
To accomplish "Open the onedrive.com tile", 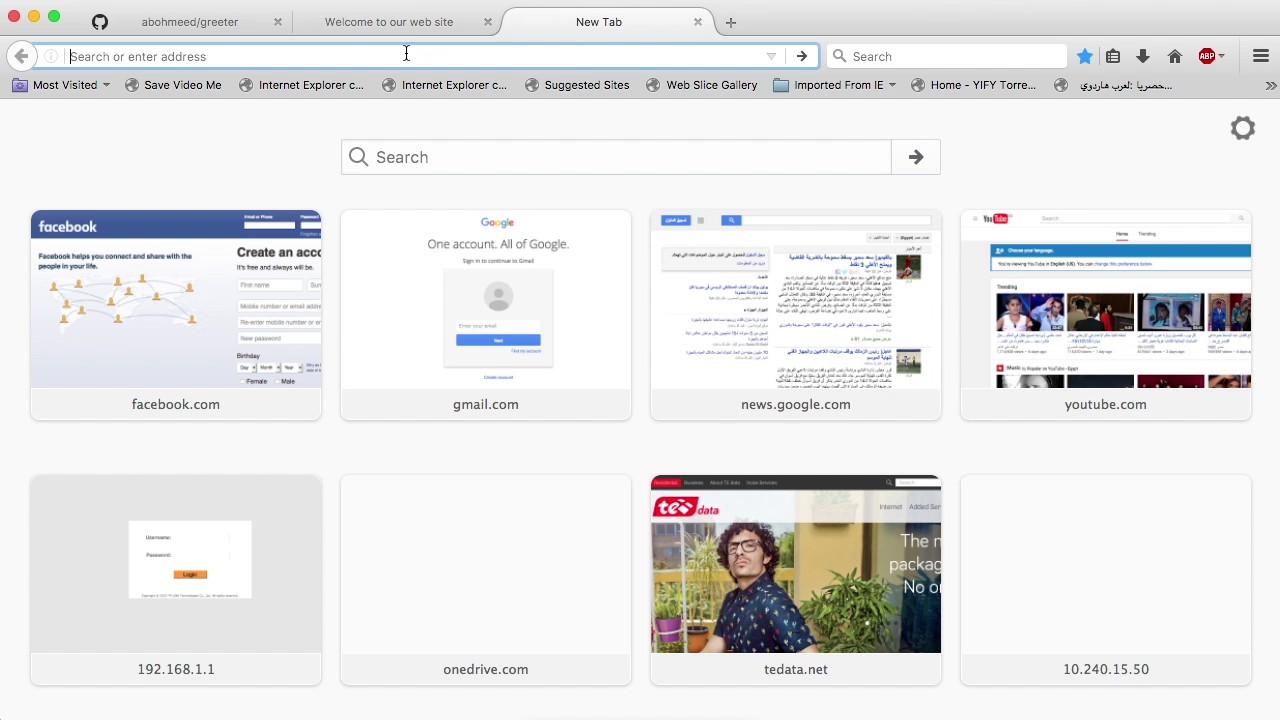I will click(486, 580).
